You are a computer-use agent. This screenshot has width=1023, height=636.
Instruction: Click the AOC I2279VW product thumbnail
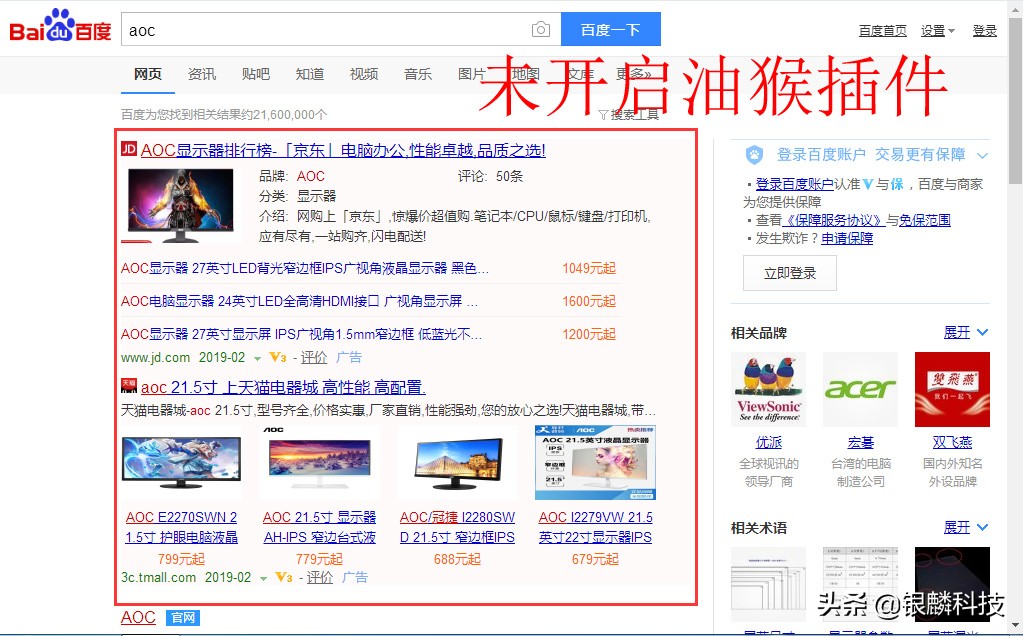pos(595,462)
